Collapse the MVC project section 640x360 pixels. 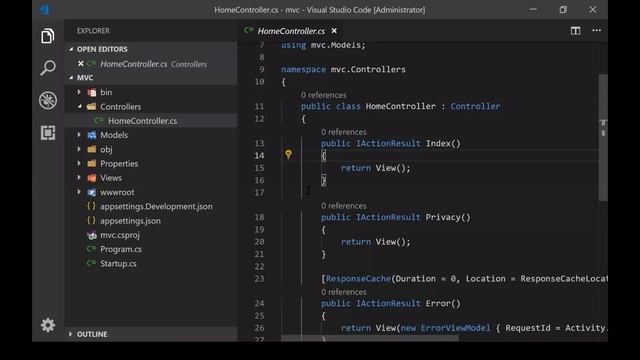pyautogui.click(x=71, y=78)
